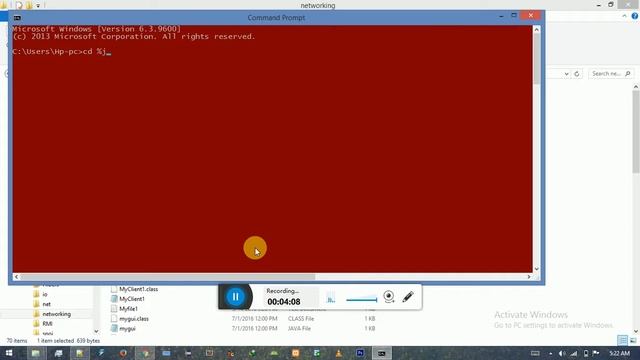The image size is (640, 360).
Task: Click Explorer file list scroll-up arrow
Action: 636,87
